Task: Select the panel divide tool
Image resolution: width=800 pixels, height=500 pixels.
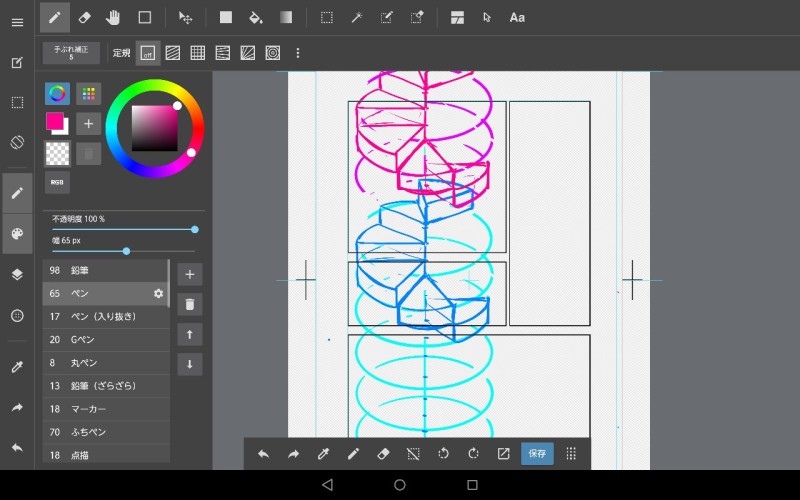Action: [457, 17]
